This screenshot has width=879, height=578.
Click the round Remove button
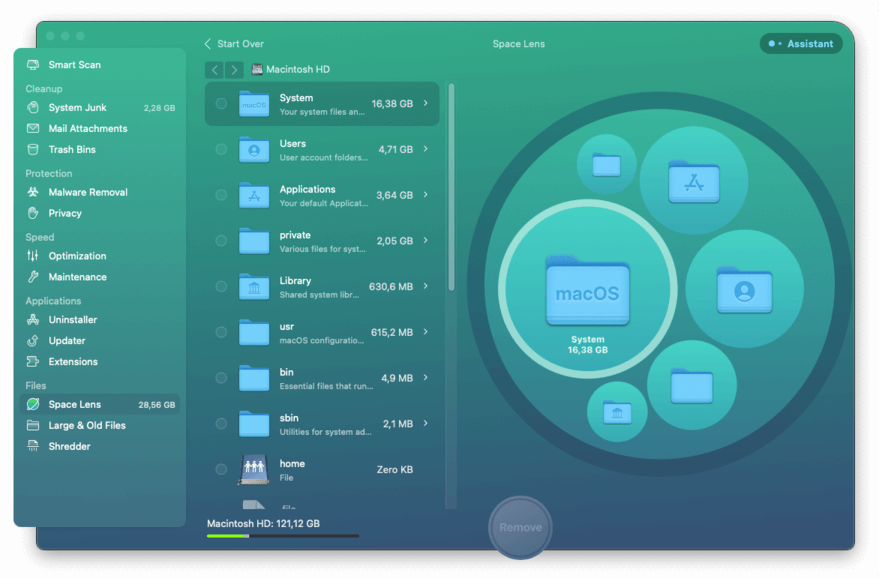(520, 528)
